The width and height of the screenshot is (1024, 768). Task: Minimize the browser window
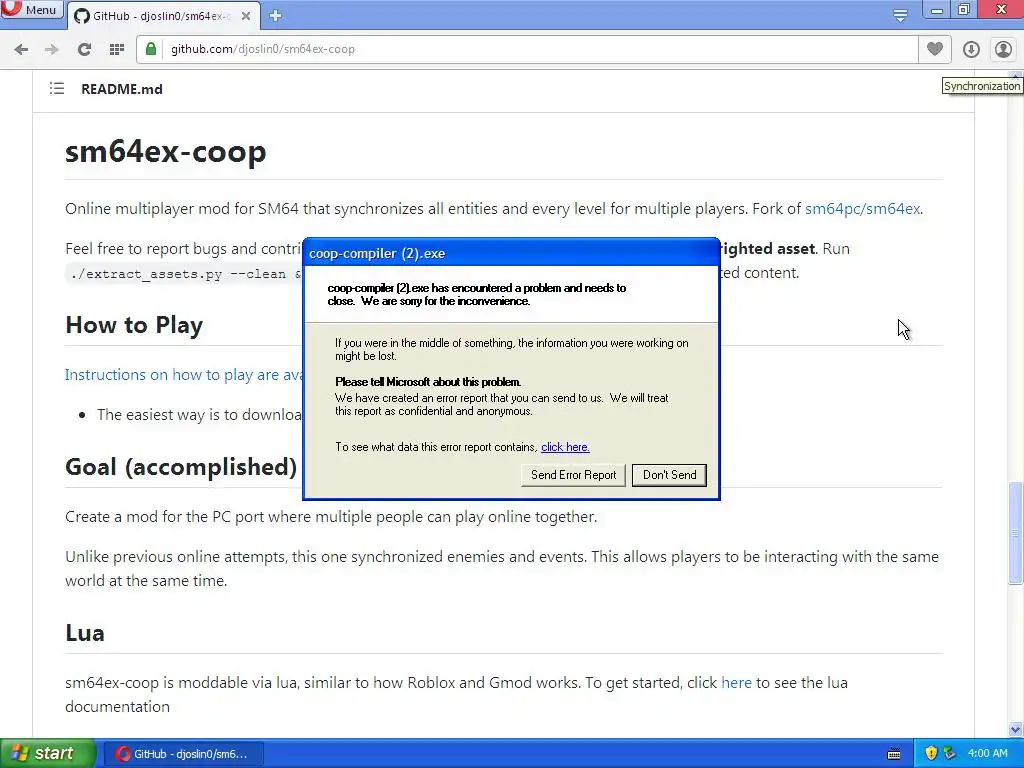point(936,10)
